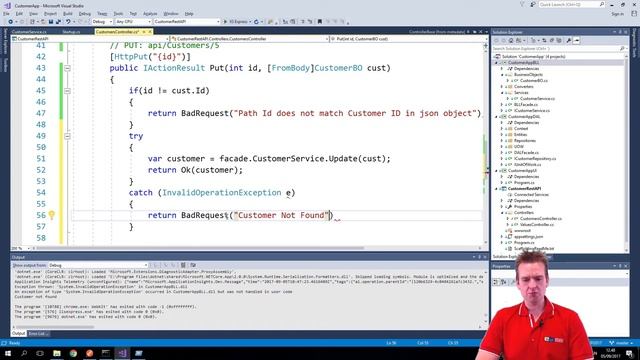Start debugging with IIS Express button

(236, 22)
